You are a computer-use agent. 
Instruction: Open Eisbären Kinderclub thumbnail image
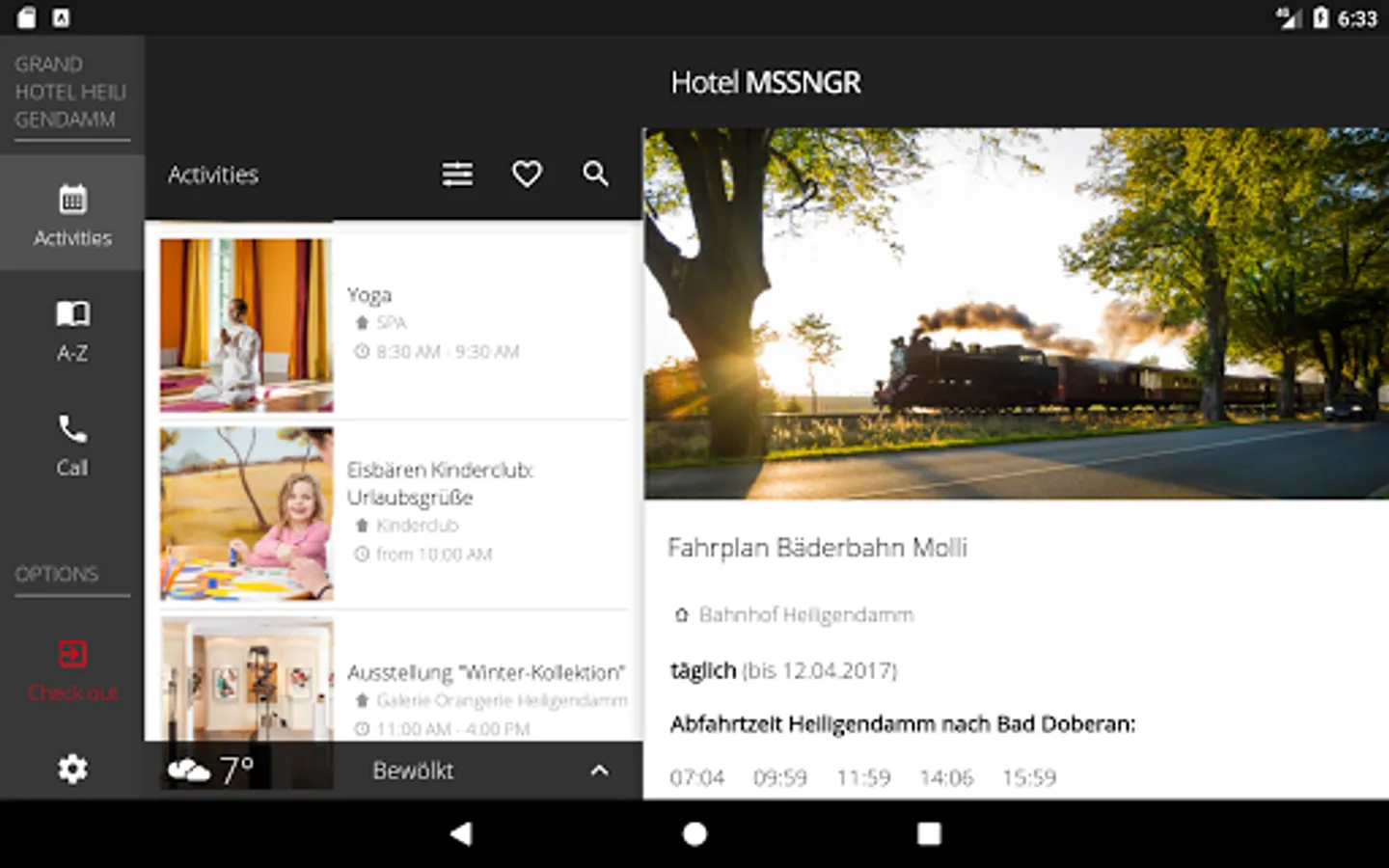tap(247, 514)
